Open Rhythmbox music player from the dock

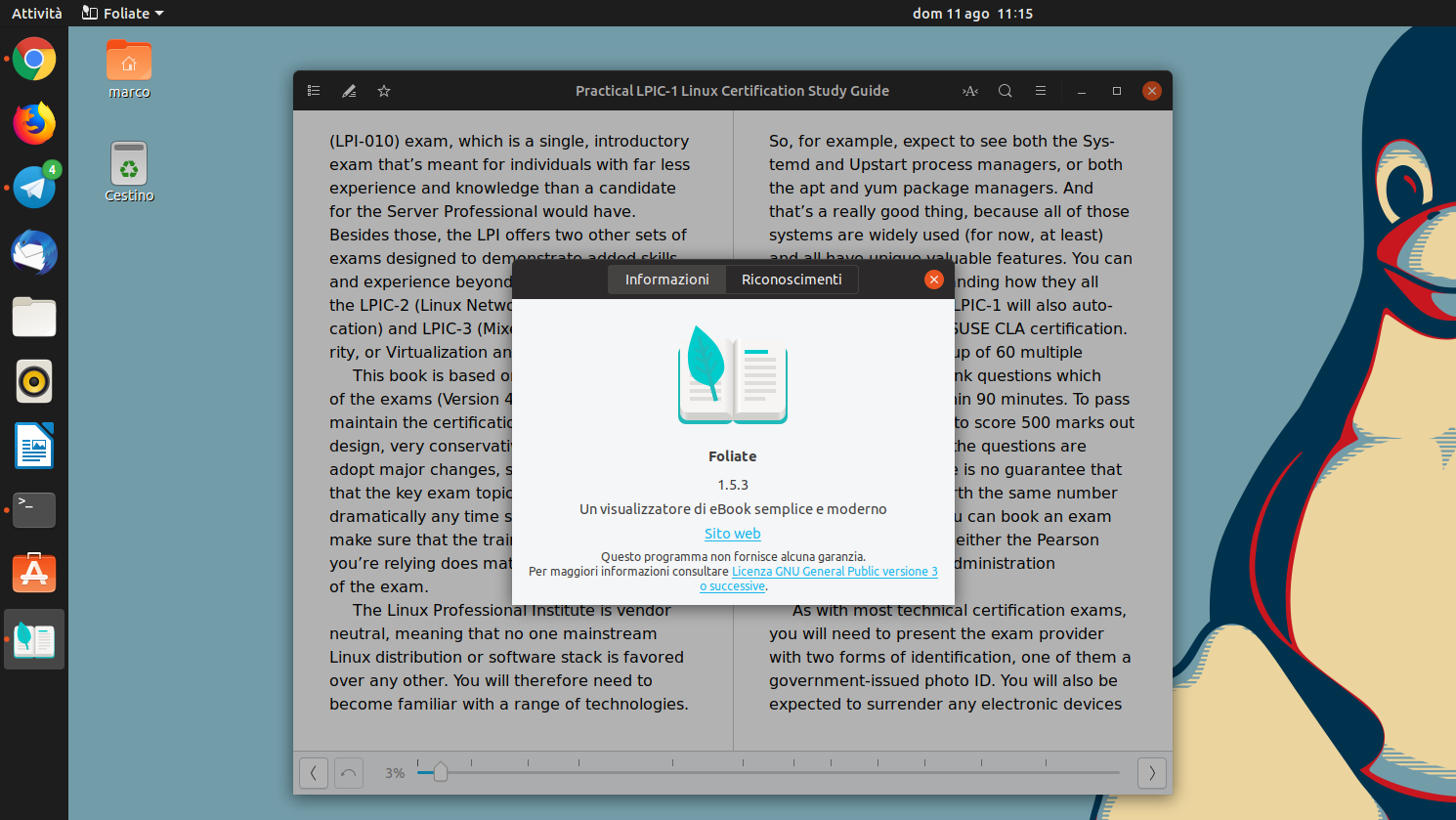(34, 381)
